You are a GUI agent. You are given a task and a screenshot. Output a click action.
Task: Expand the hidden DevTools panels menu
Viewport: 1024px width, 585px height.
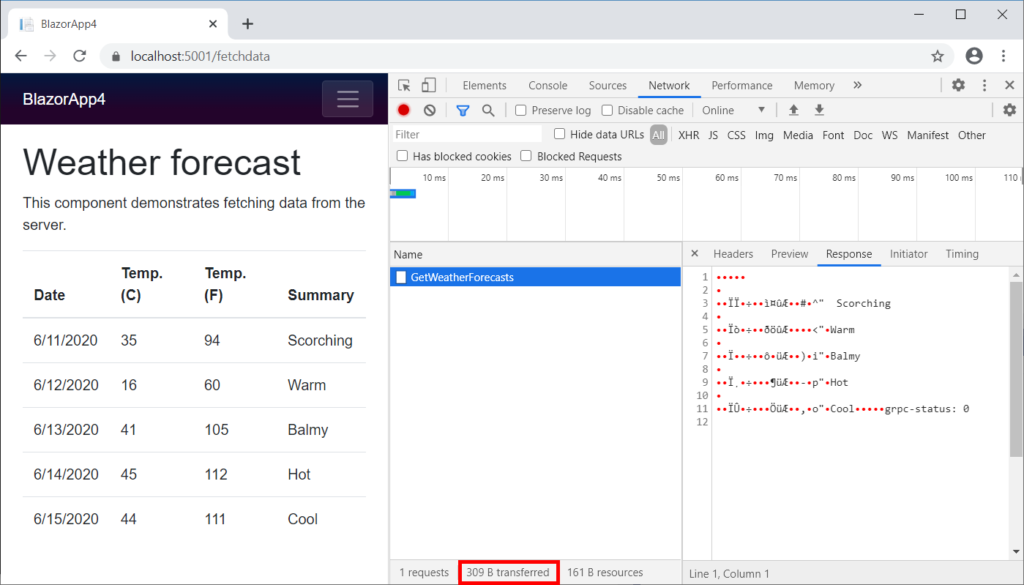click(858, 85)
